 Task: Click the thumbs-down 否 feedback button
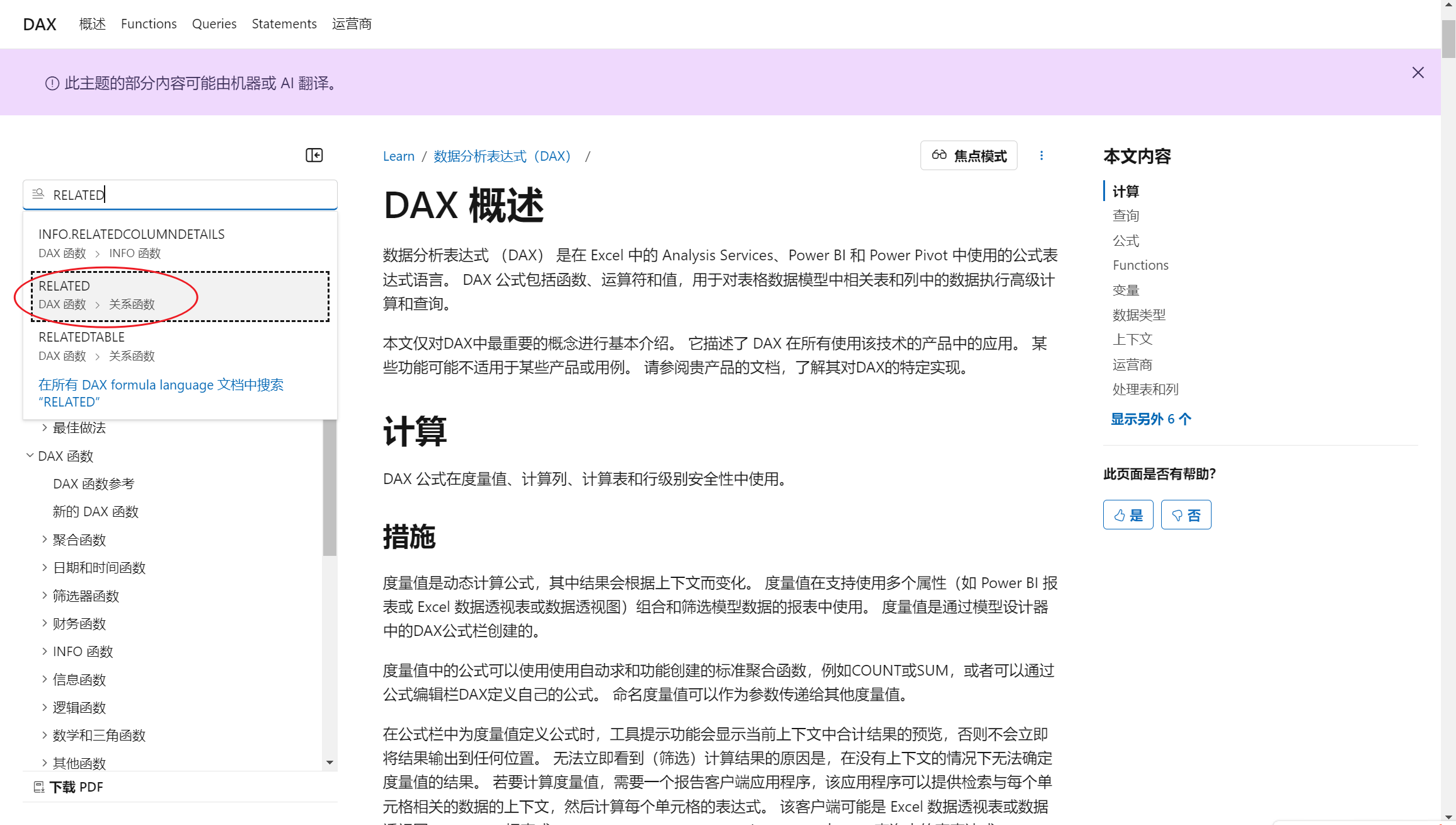(x=1186, y=515)
